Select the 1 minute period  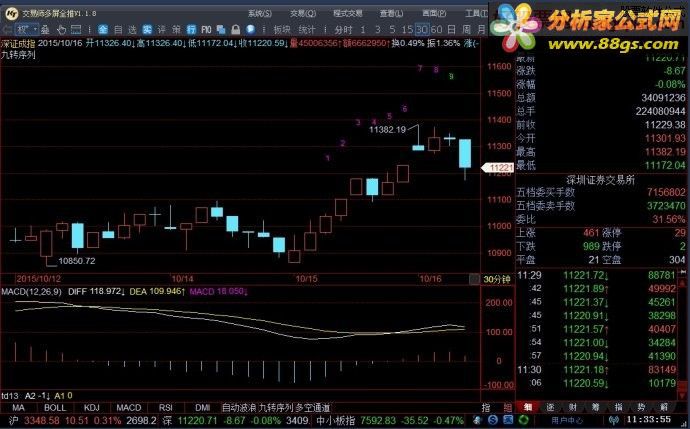(x=363, y=29)
